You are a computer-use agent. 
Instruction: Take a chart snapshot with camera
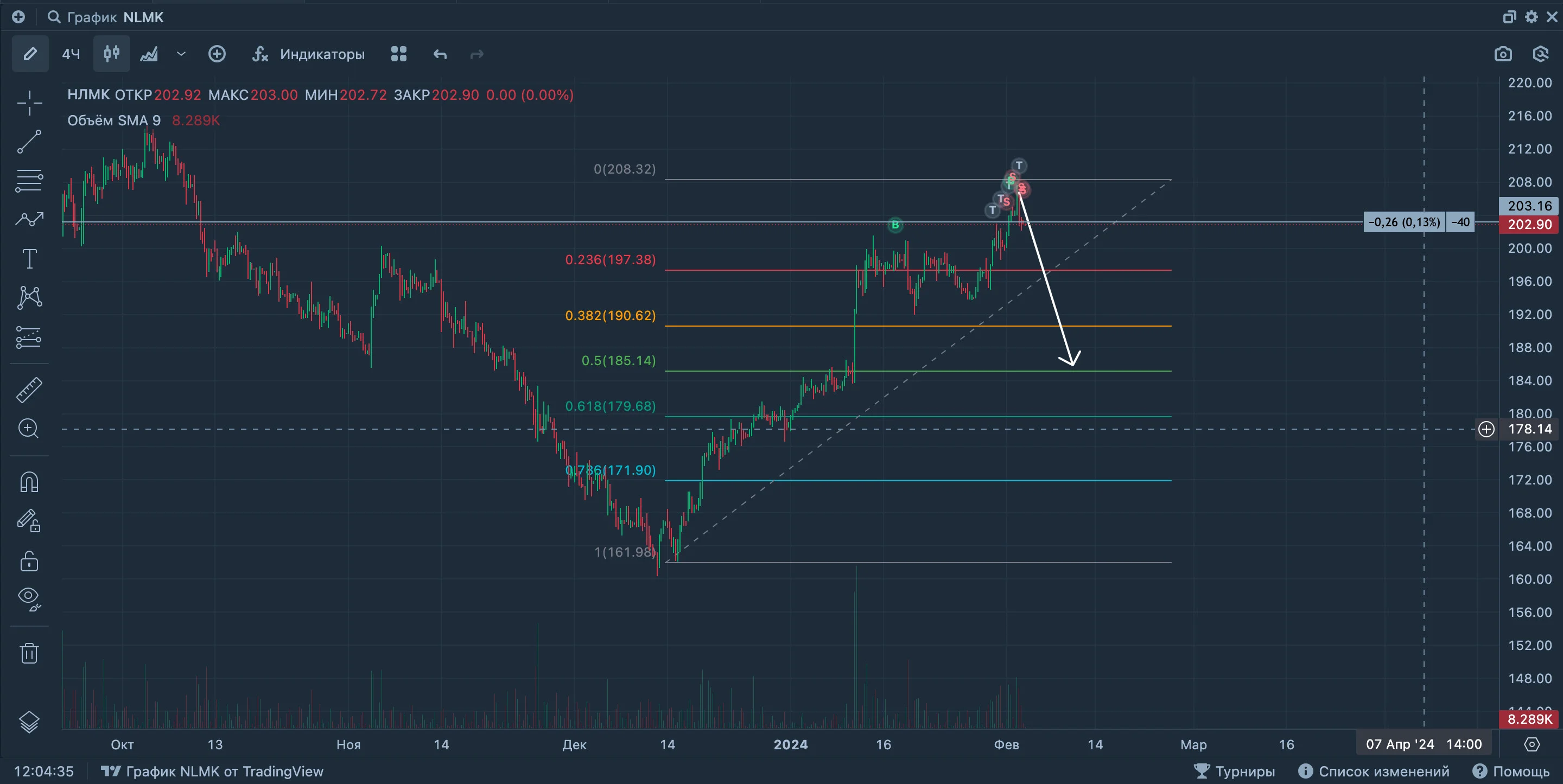tap(1503, 54)
